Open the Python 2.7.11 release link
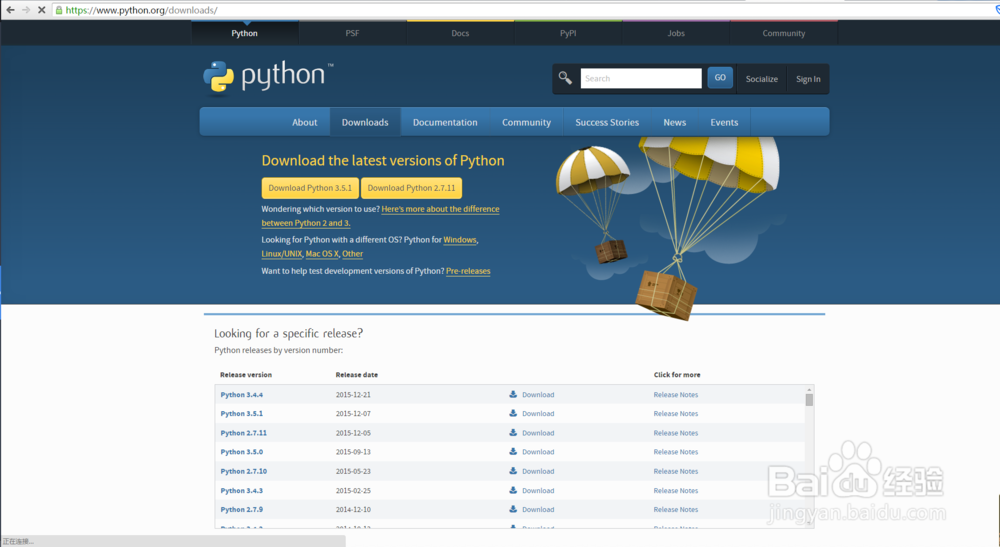 (x=244, y=433)
